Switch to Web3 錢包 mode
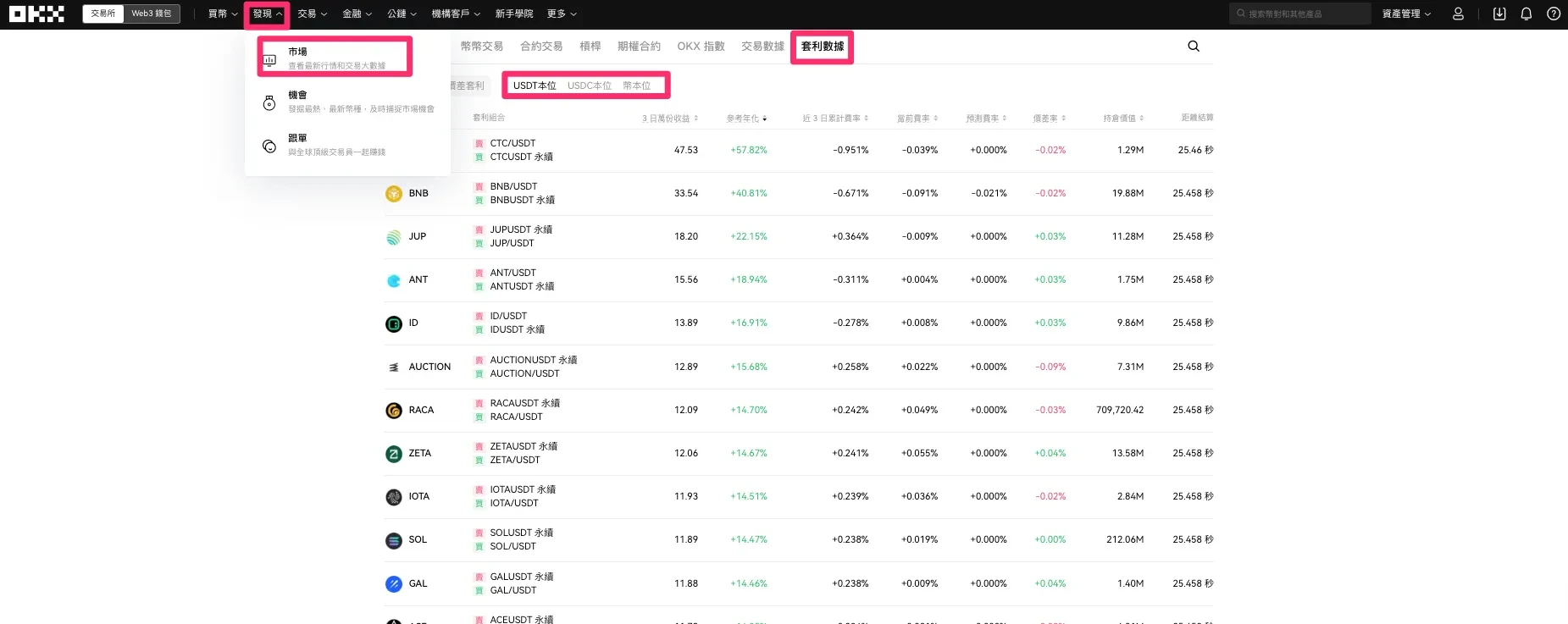 [152, 14]
